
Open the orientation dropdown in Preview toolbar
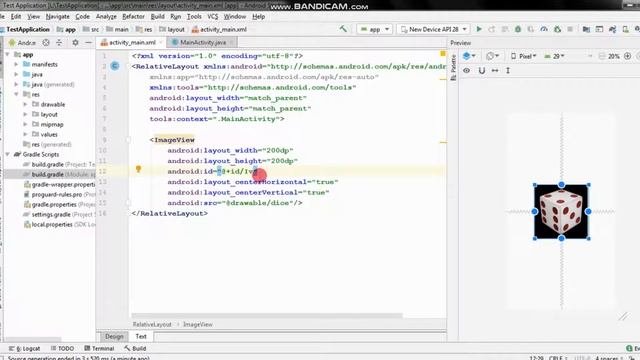(x=493, y=56)
